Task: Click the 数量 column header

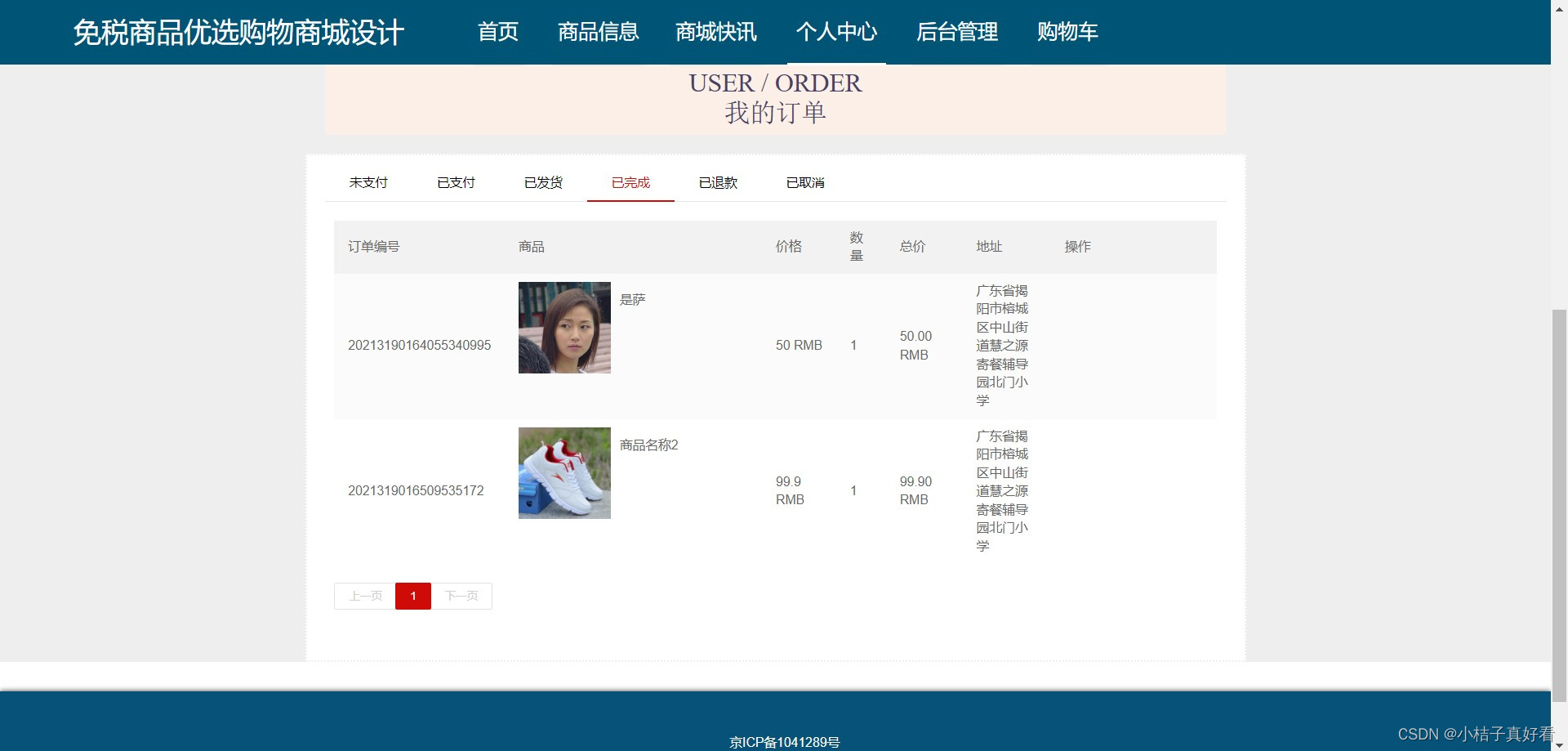Action: (x=856, y=247)
